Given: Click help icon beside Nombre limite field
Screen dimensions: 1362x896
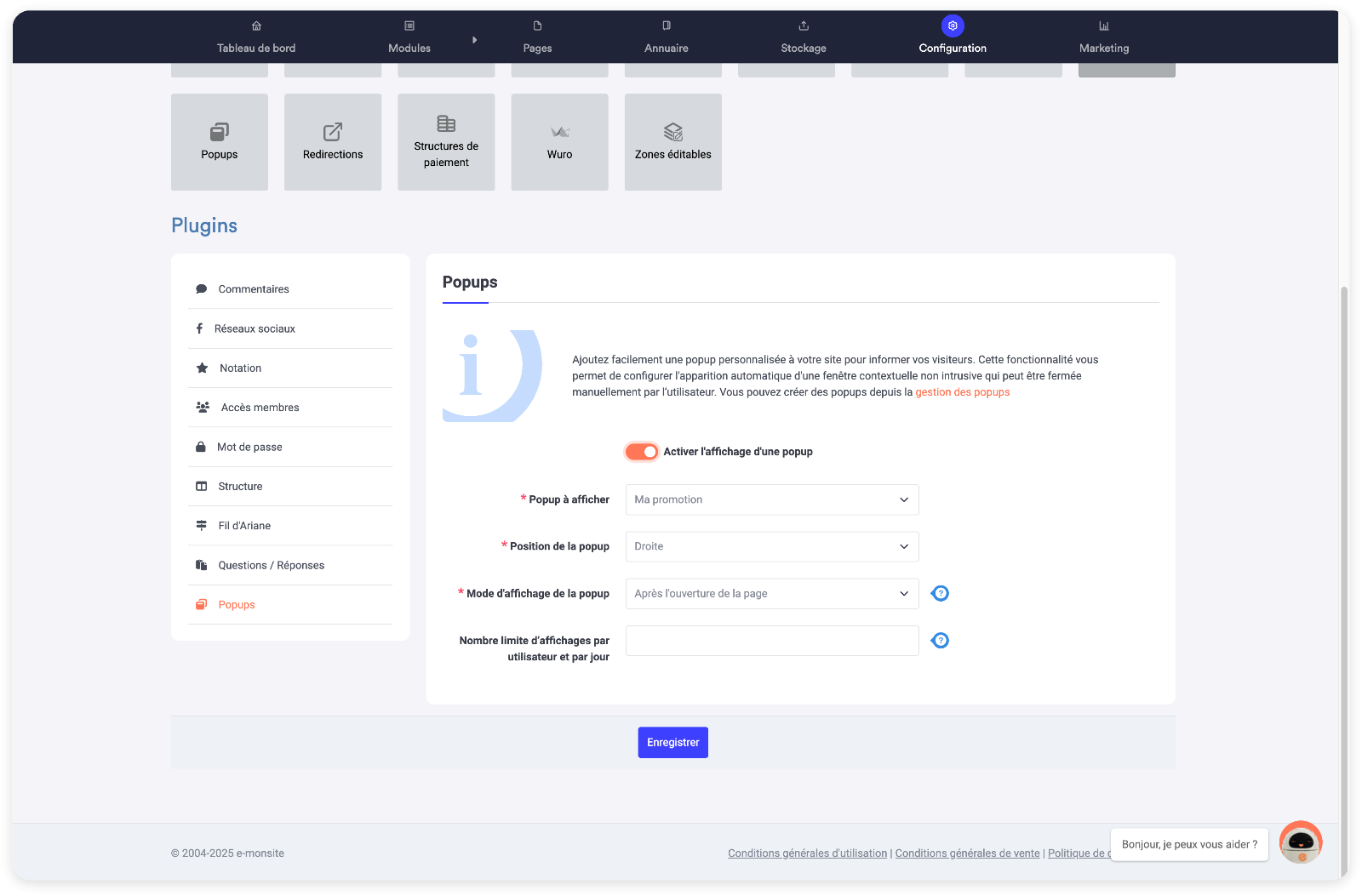Looking at the screenshot, I should point(941,641).
